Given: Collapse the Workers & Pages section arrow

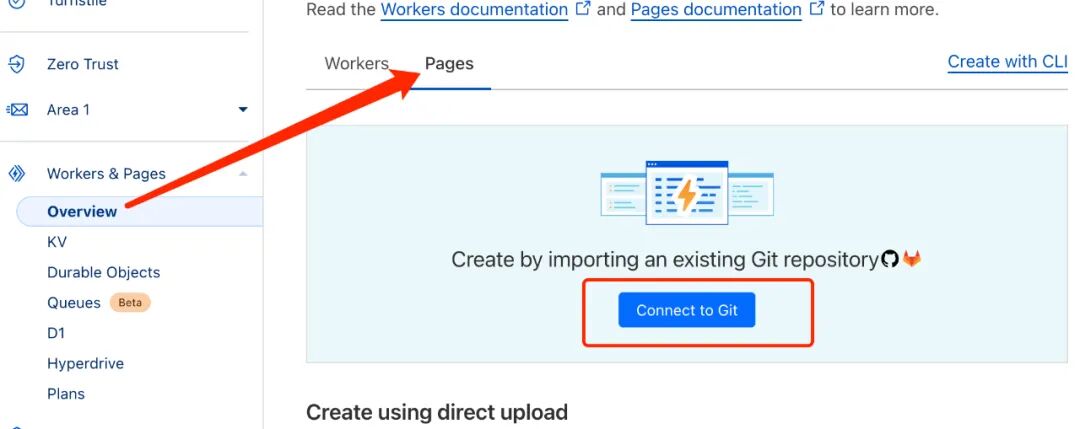Looking at the screenshot, I should click(x=242, y=174).
